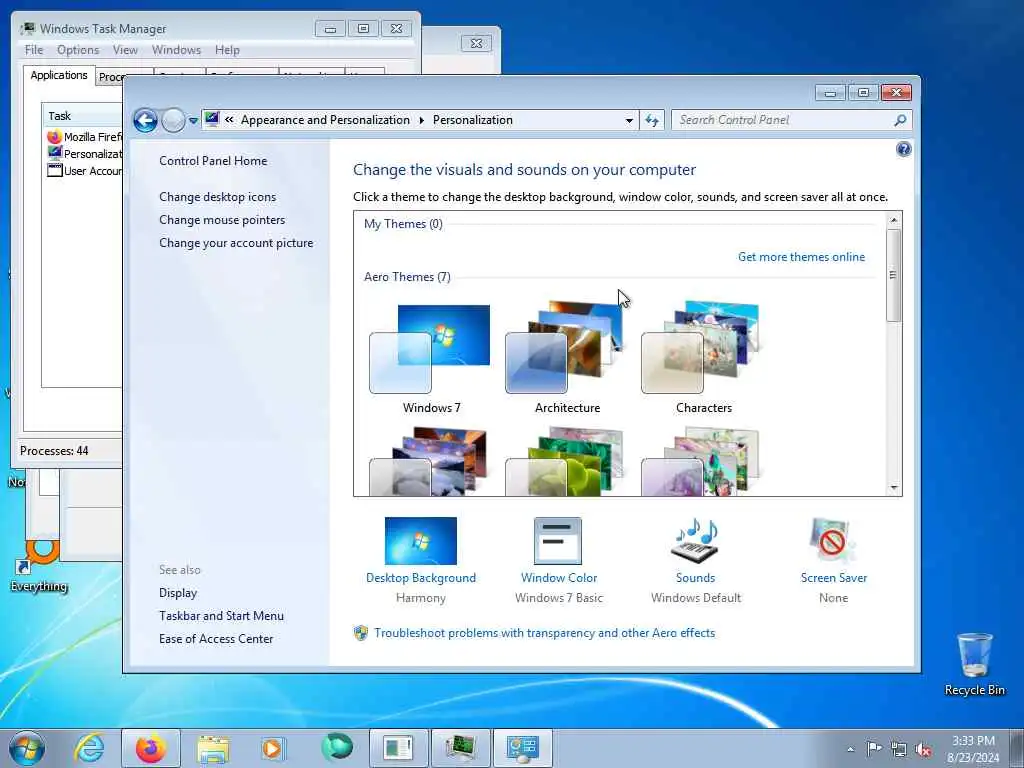Select the Recycle Bin desktop icon
The height and width of the screenshot is (768, 1024).
[x=974, y=664]
